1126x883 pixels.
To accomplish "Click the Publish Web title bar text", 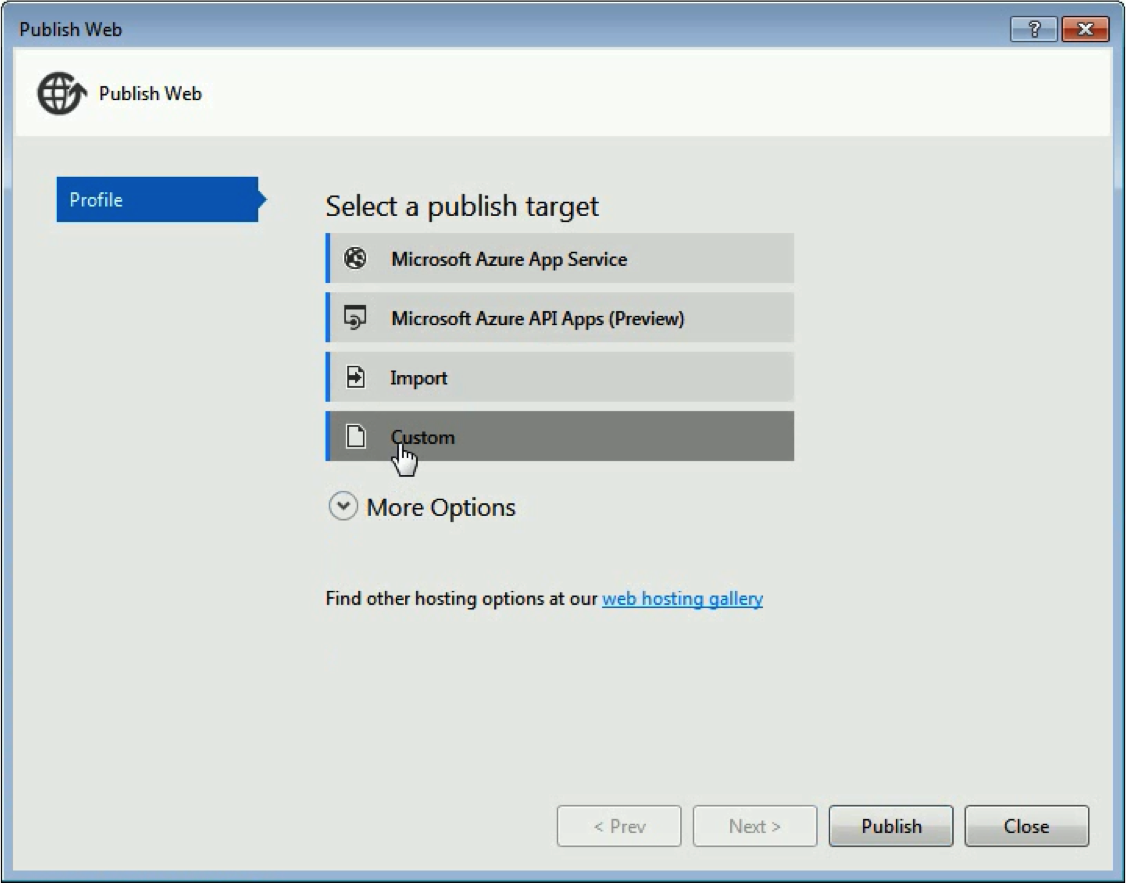I will click(70, 29).
